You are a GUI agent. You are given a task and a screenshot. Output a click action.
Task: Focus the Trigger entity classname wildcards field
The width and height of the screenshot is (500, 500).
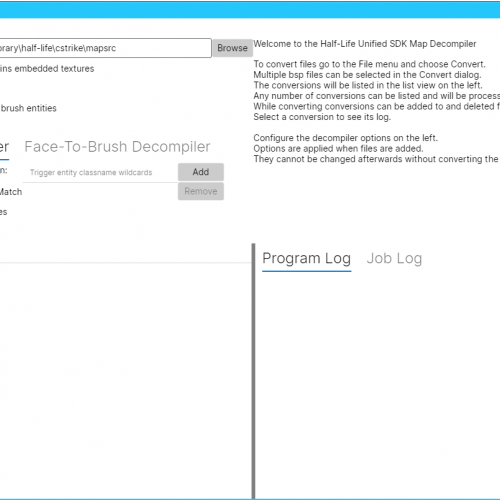point(100,173)
